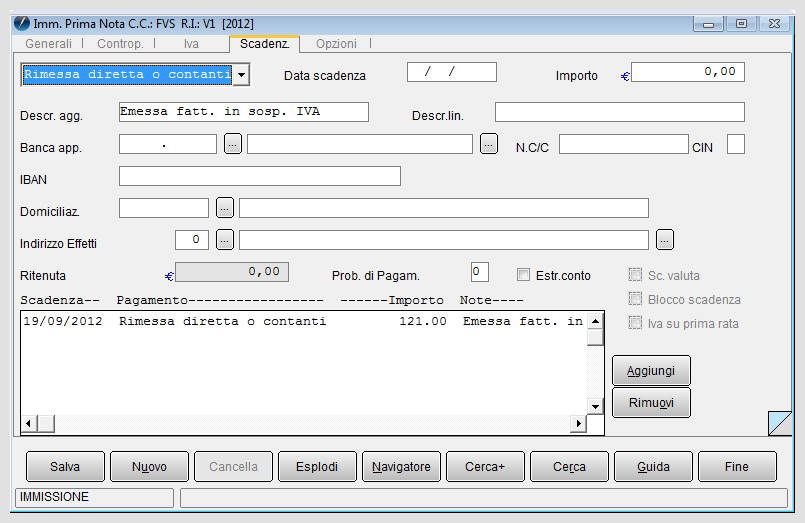Toggle the Iva su prima rata checkbox
Viewport: 805px width, 523px height.
(x=635, y=322)
